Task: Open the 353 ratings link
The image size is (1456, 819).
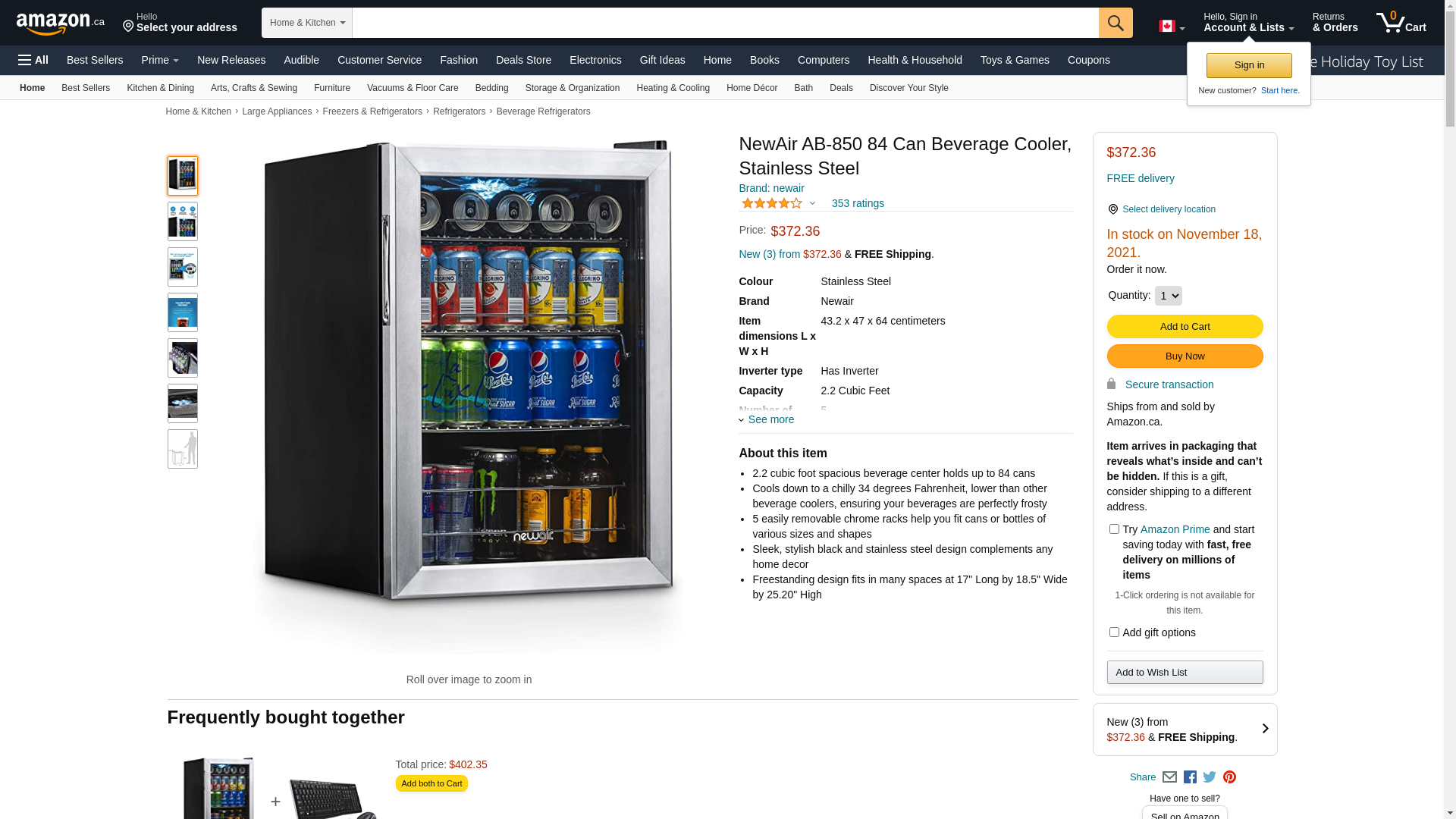Action: [x=858, y=203]
